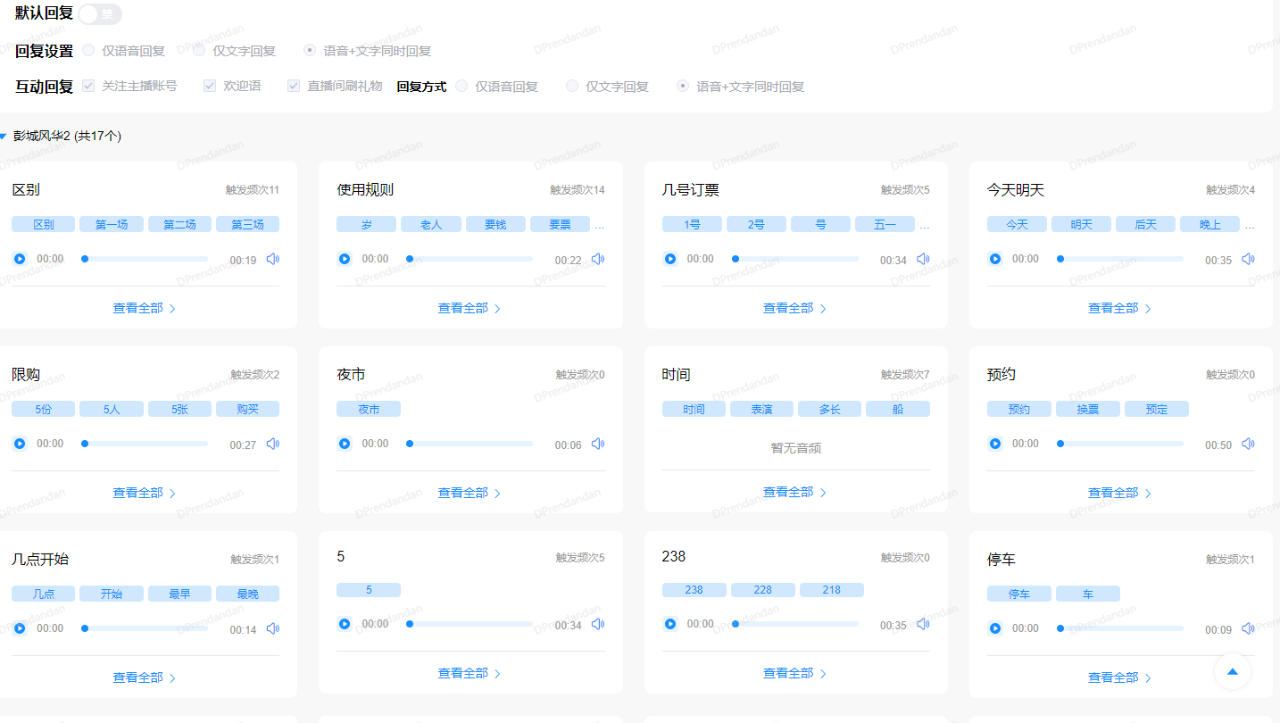Image resolution: width=1280 pixels, height=723 pixels.
Task: Click the volume icon on 夜市 card
Action: coord(597,443)
